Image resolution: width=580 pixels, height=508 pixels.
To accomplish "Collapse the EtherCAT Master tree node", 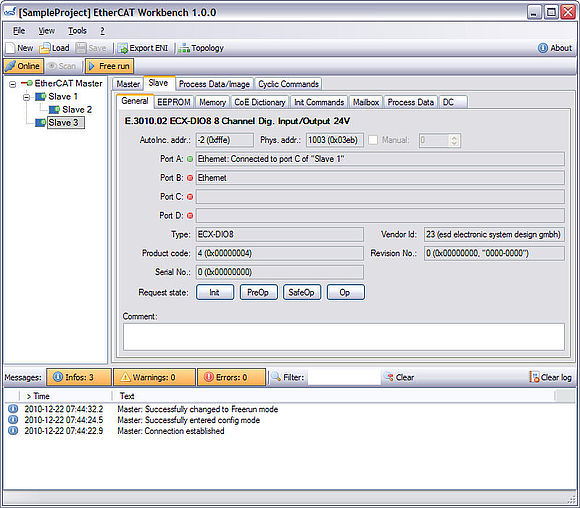I will 13,84.
